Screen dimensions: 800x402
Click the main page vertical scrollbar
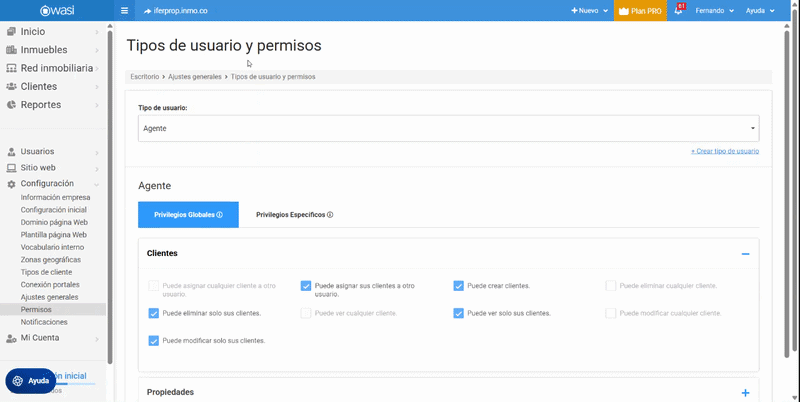click(x=787, y=194)
